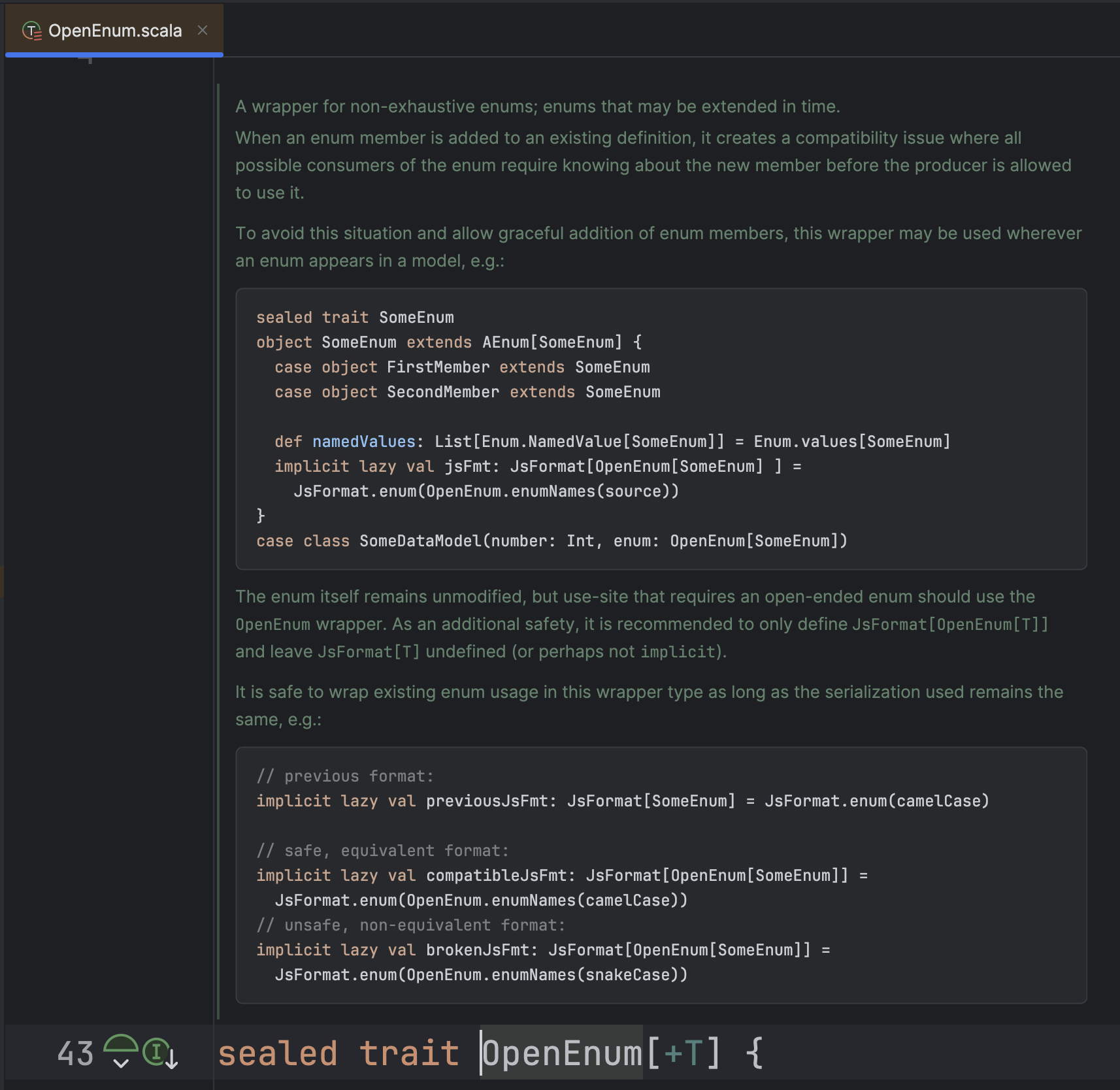Image resolution: width=1120 pixels, height=1090 pixels.
Task: Click 'namedValues' in the first doc example
Action: point(364,442)
